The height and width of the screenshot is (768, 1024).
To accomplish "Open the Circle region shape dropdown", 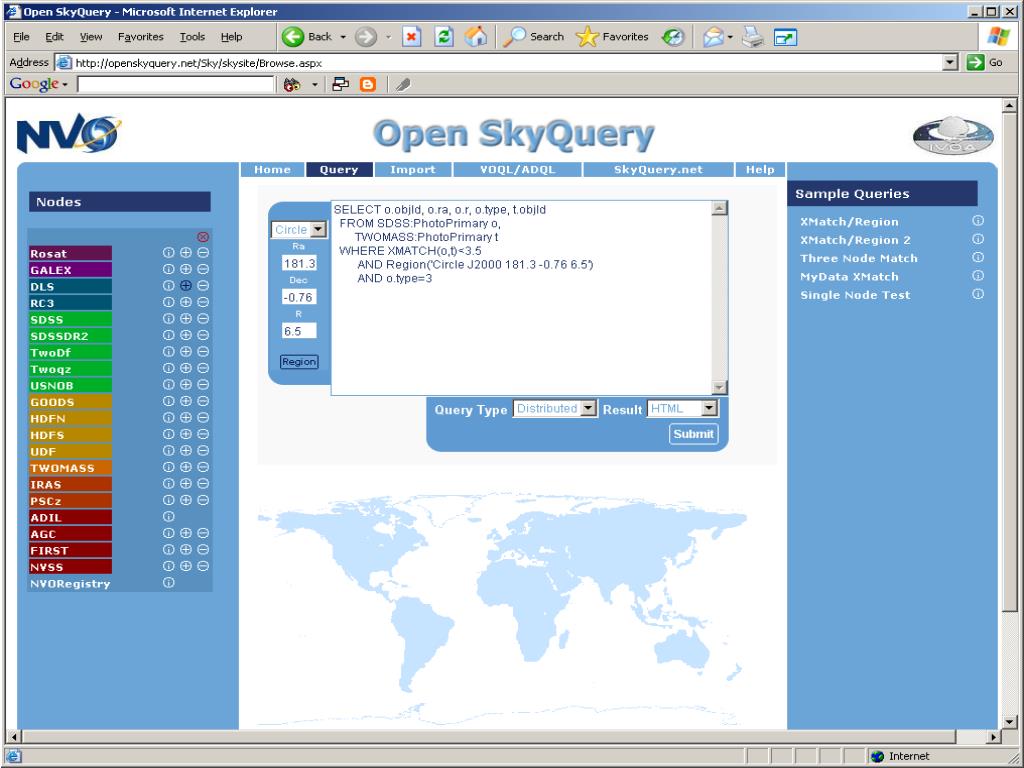I will tap(319, 229).
